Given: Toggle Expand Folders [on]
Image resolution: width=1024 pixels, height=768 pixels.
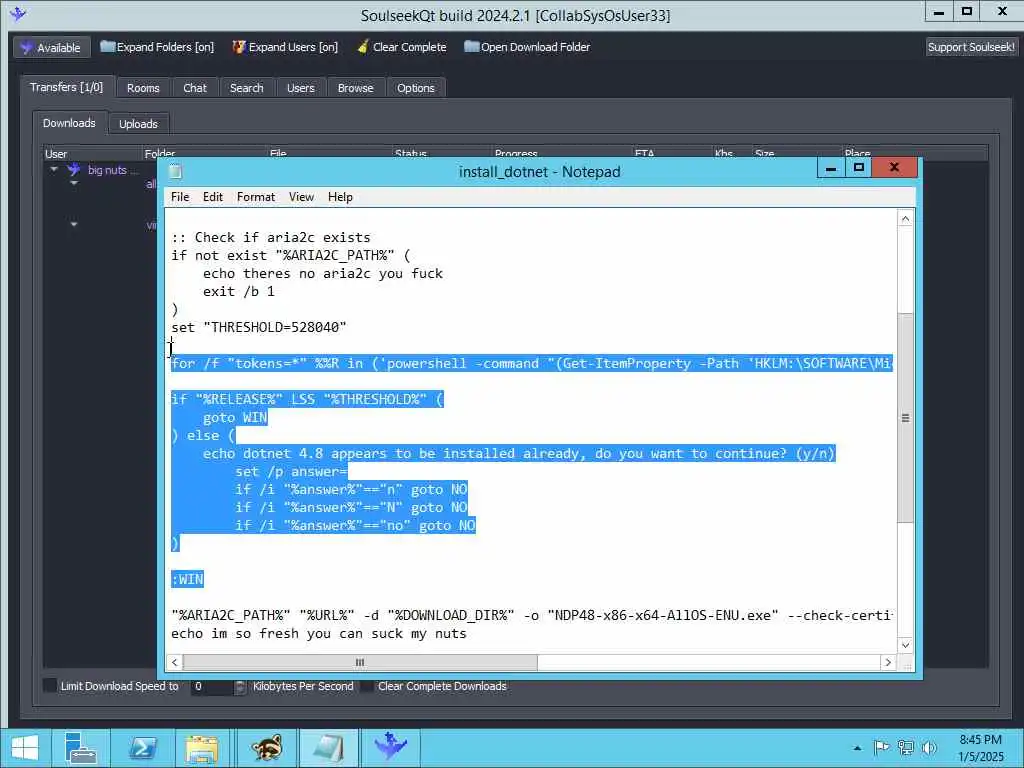Looking at the screenshot, I should point(157,47).
